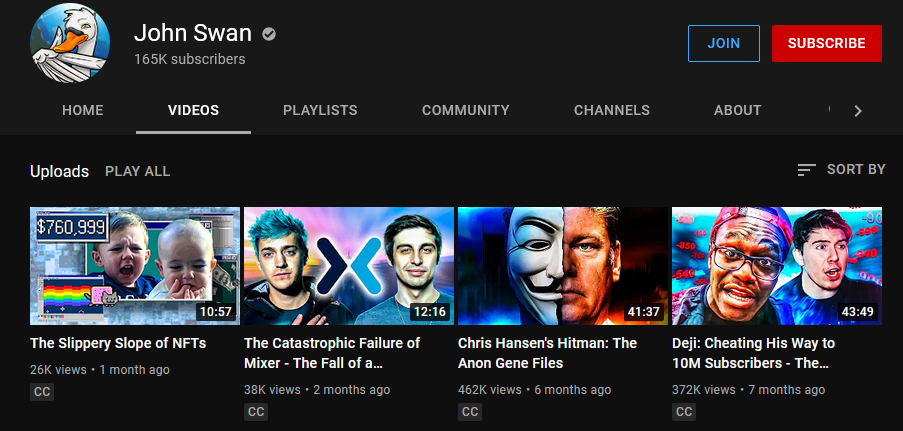Go to the ABOUT tab
Viewport: 903px width, 431px height.
tap(737, 111)
